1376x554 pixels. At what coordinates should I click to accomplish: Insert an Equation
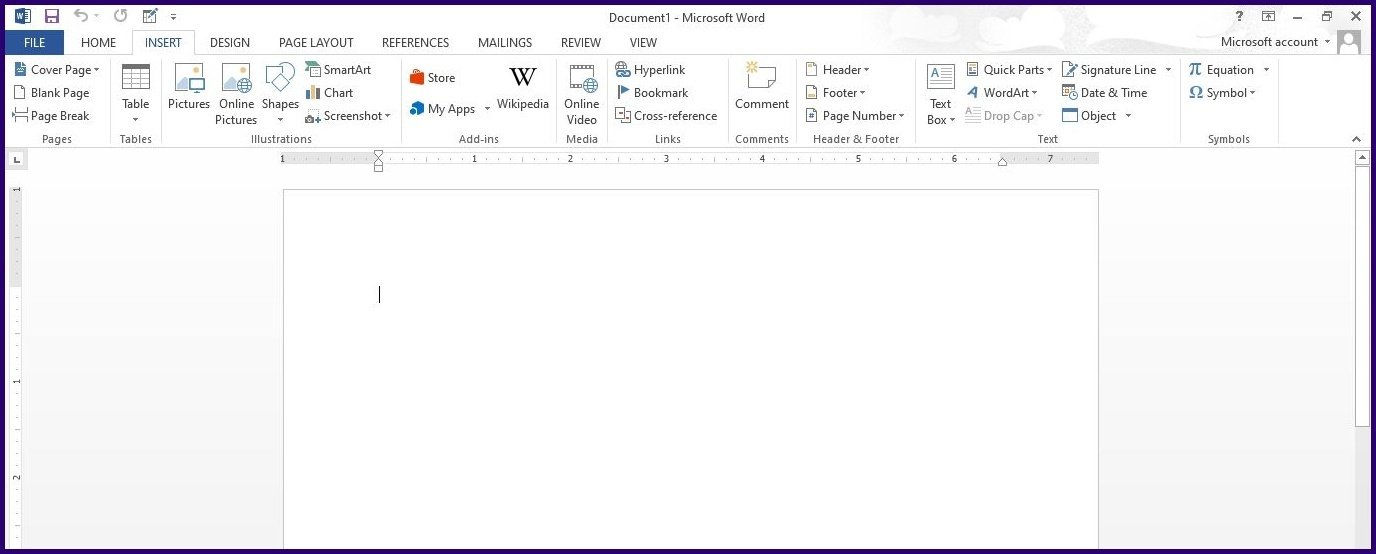click(1221, 70)
